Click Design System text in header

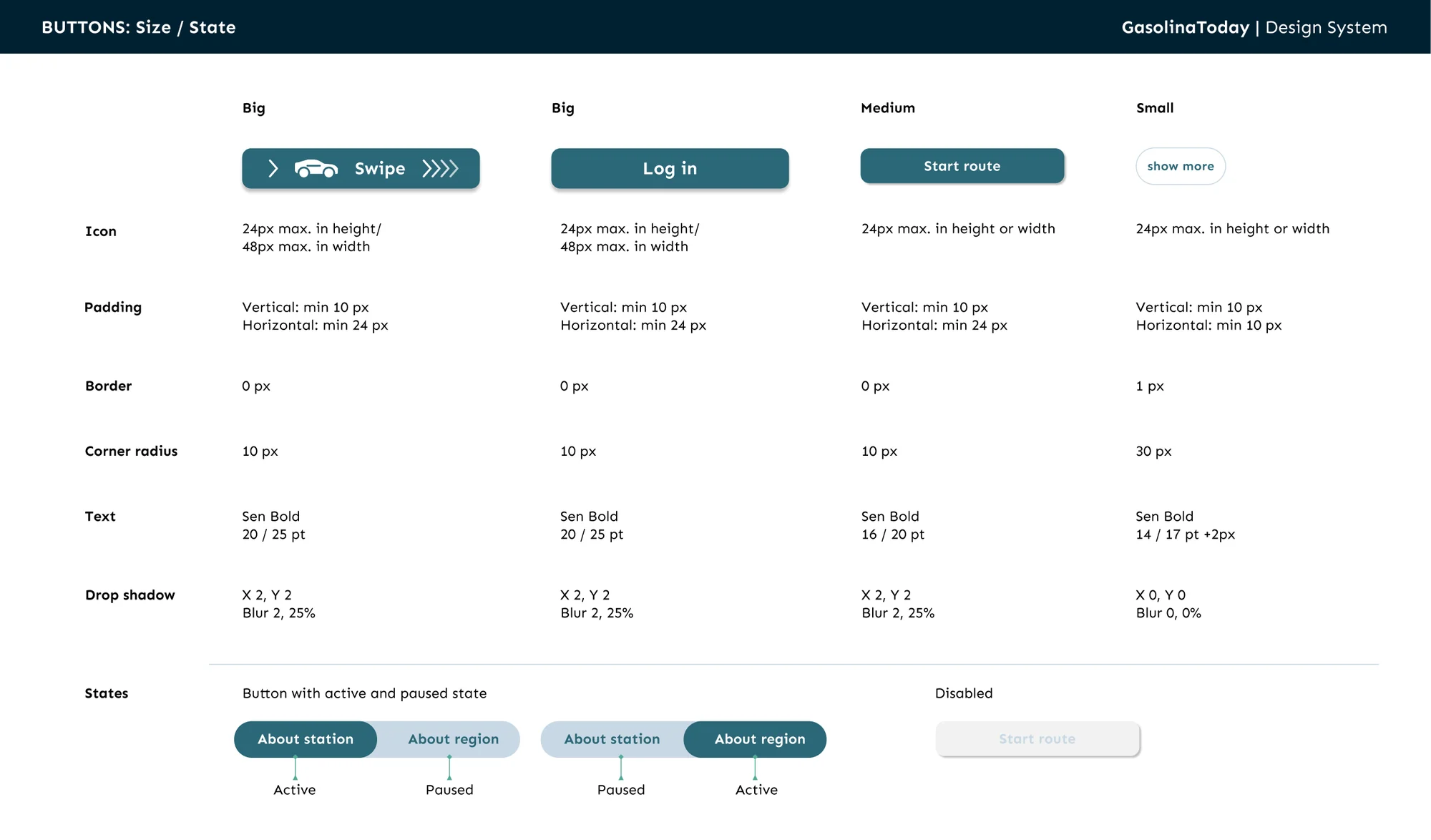click(x=1327, y=27)
